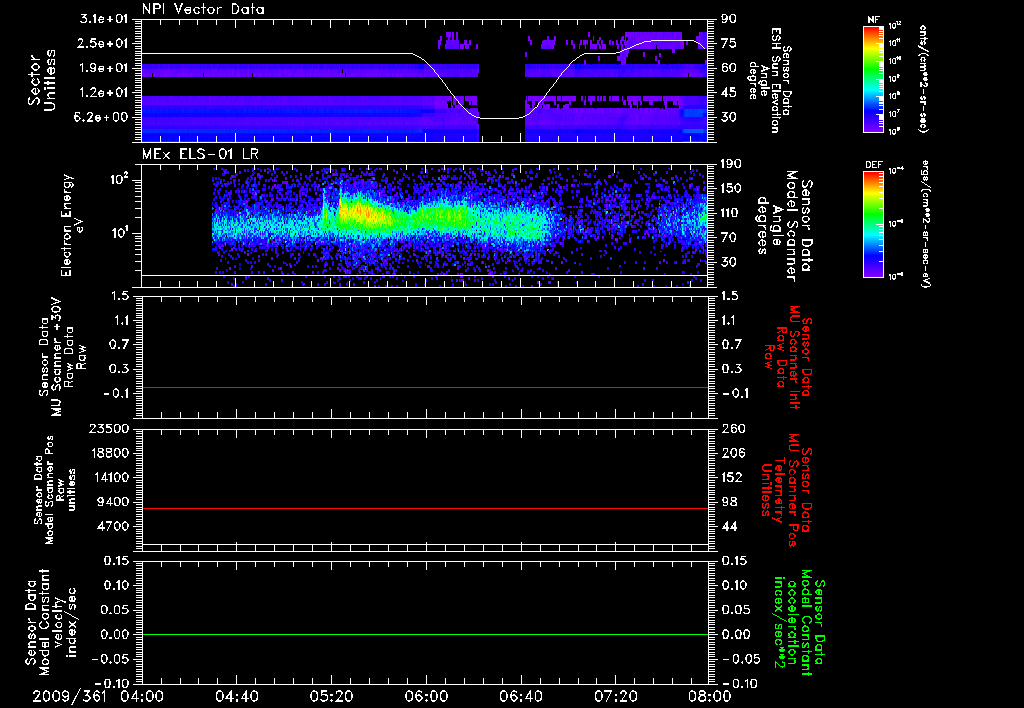Click the '2.5e+01' Sector axis value
The height and width of the screenshot is (708, 1024).
(104, 43)
